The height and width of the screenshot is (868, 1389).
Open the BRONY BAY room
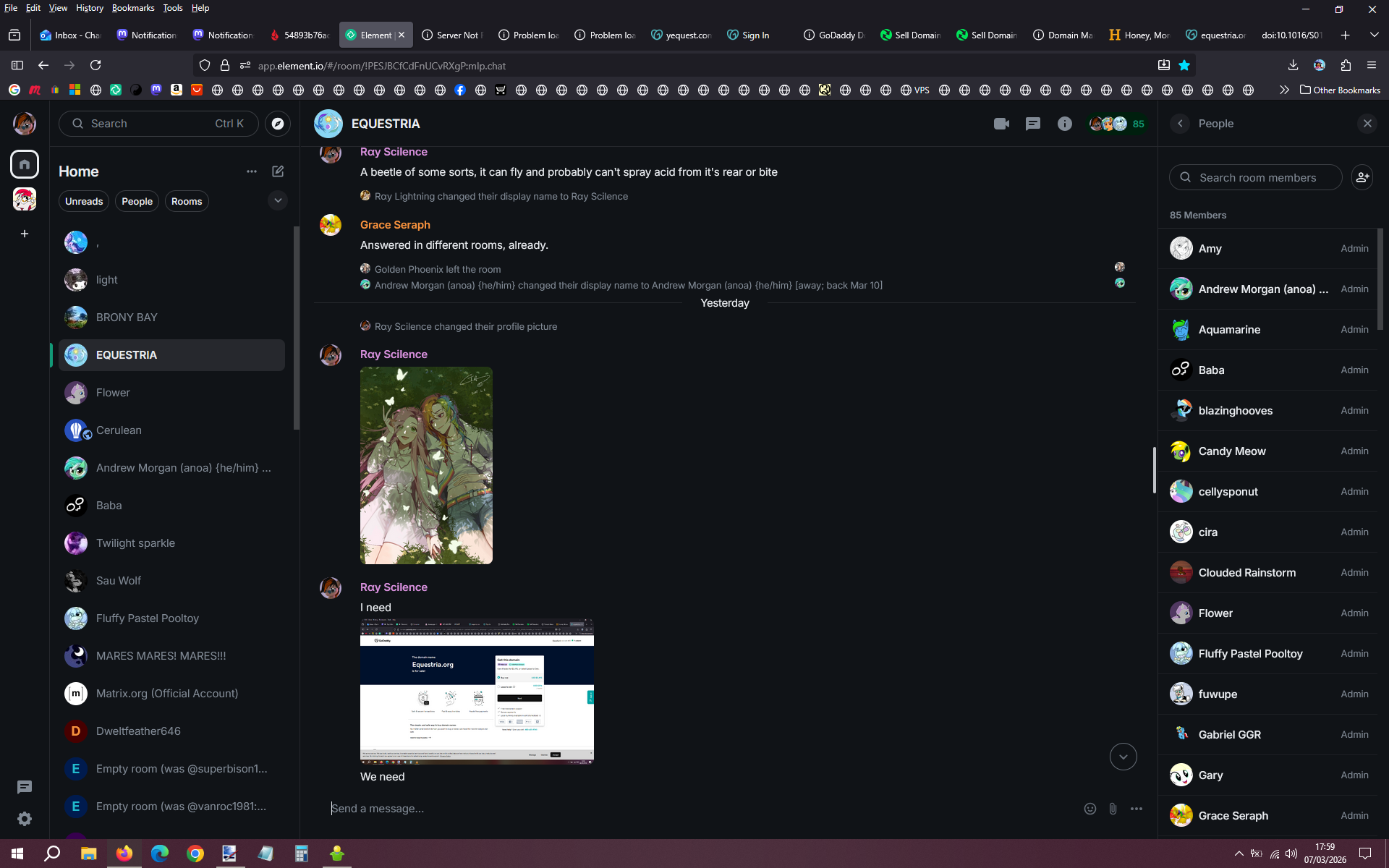127,318
